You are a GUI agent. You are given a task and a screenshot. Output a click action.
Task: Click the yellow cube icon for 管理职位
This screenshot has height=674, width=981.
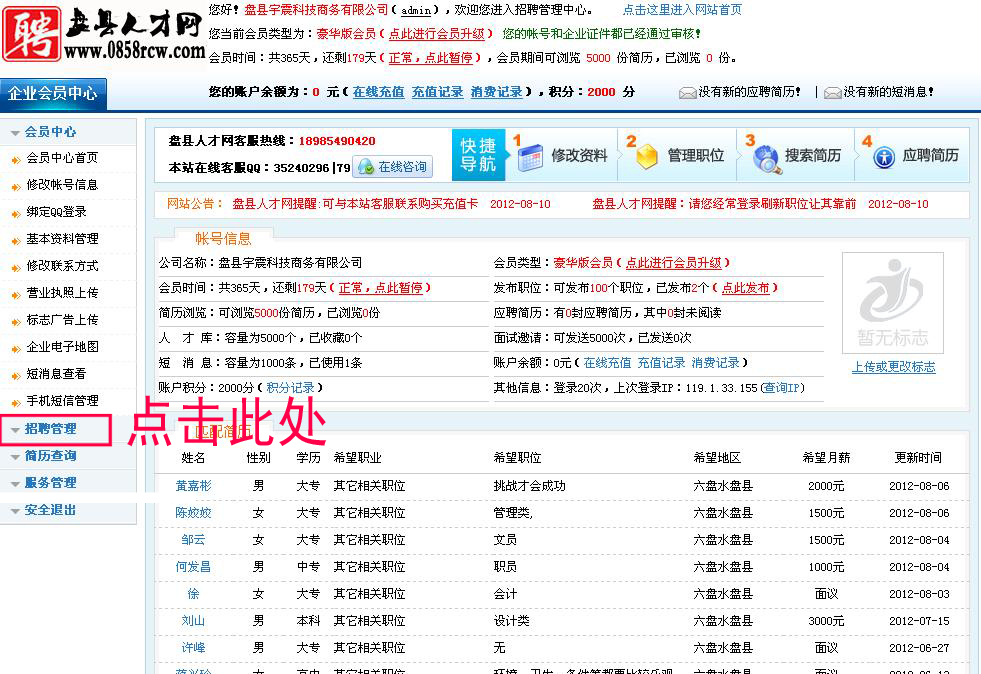click(x=647, y=157)
